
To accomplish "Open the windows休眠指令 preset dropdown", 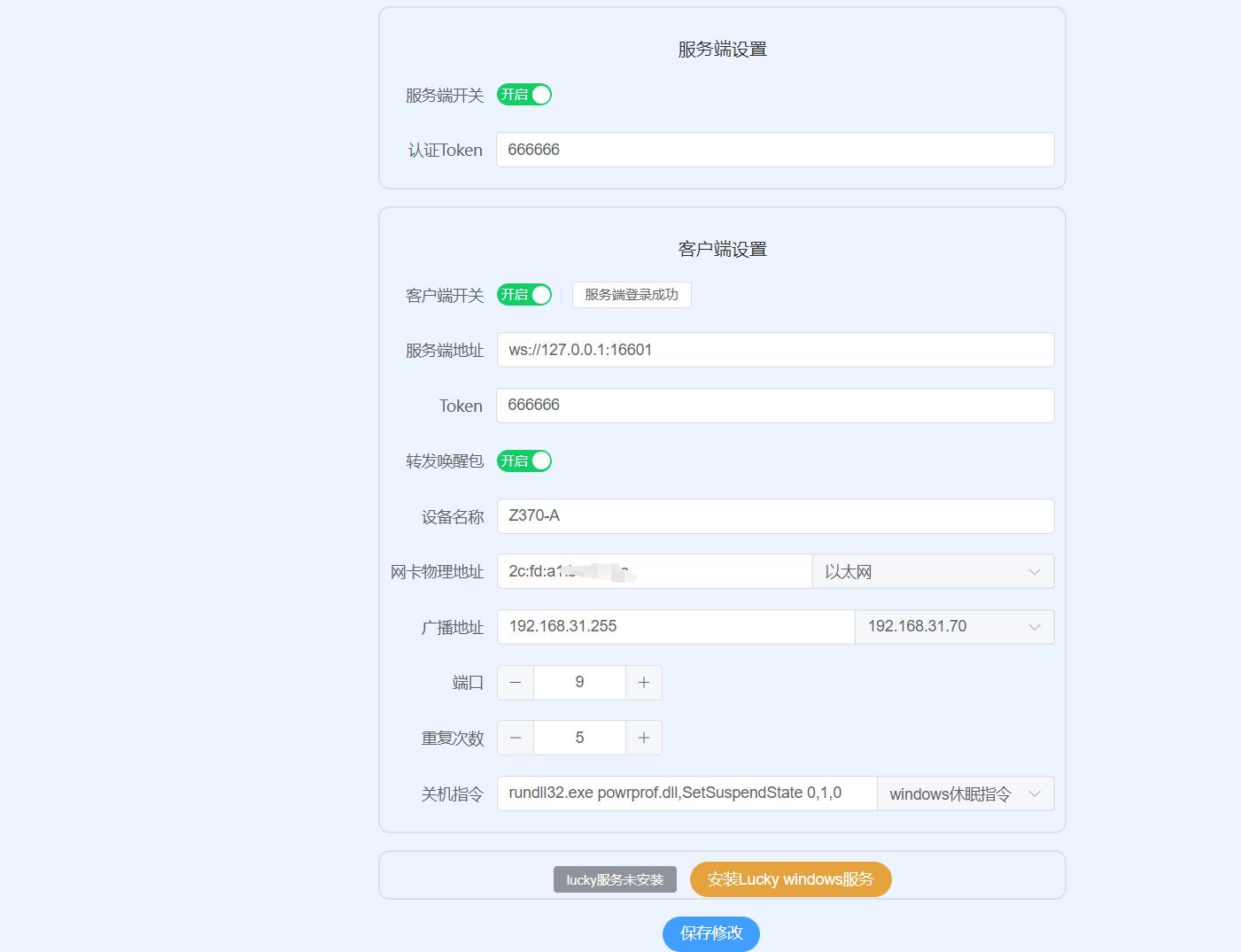I will [x=966, y=793].
